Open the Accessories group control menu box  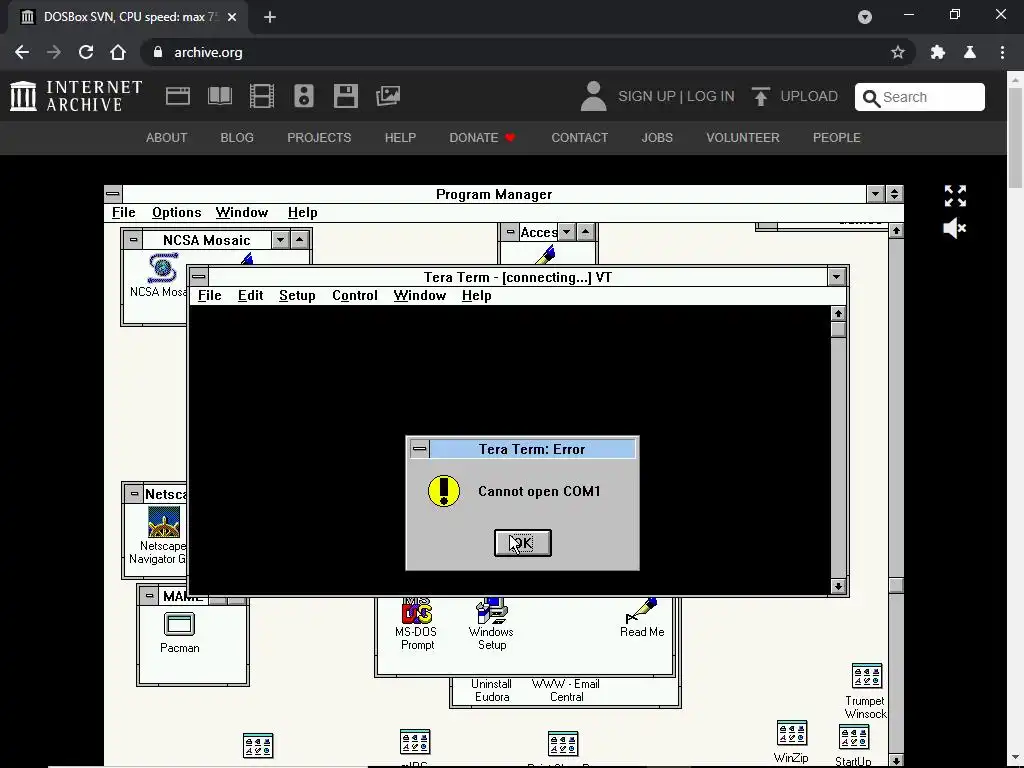coord(510,232)
